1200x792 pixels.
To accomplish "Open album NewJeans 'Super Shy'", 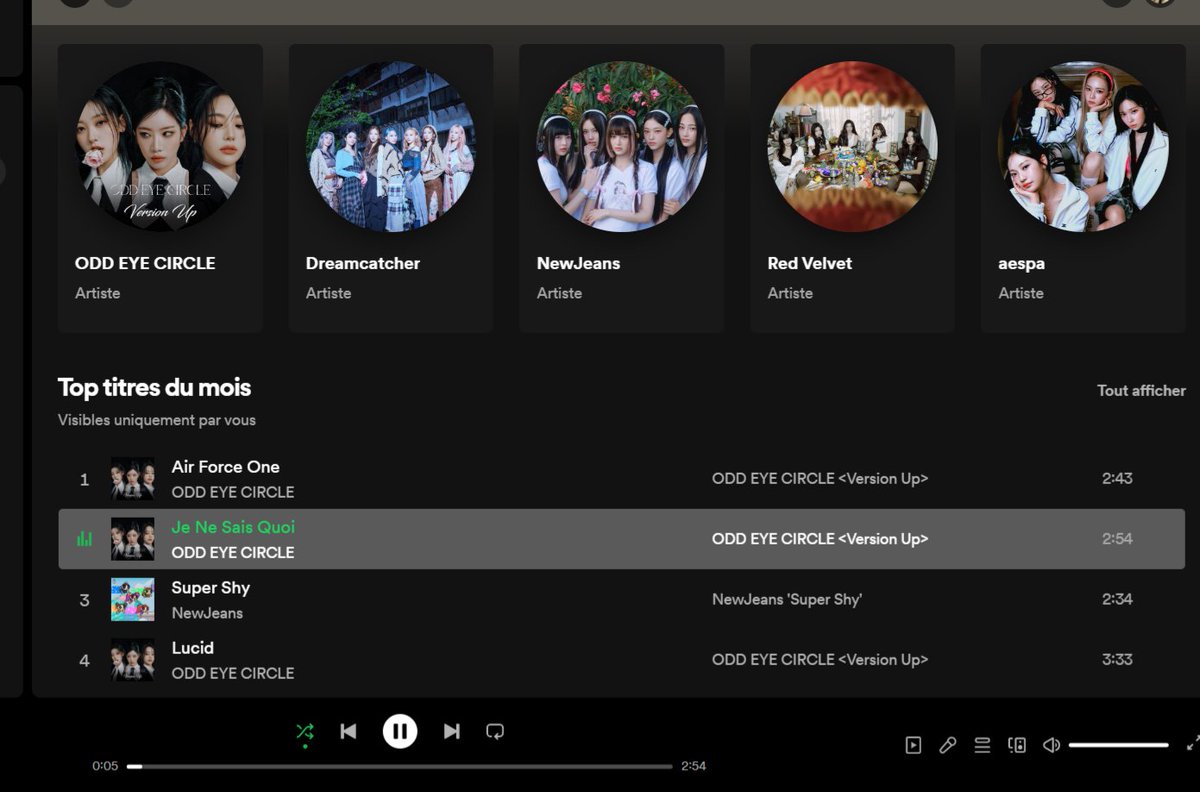I will [787, 599].
